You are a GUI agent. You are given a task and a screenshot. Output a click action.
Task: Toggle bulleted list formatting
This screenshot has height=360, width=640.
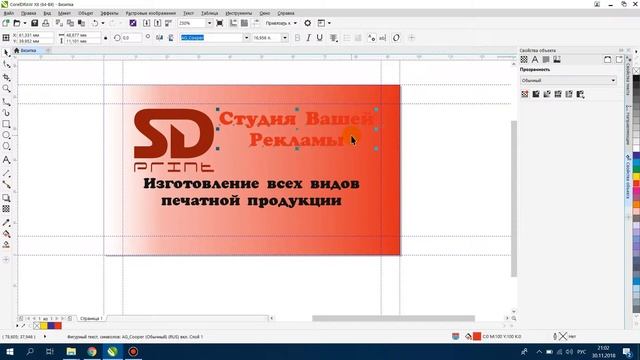(347, 38)
